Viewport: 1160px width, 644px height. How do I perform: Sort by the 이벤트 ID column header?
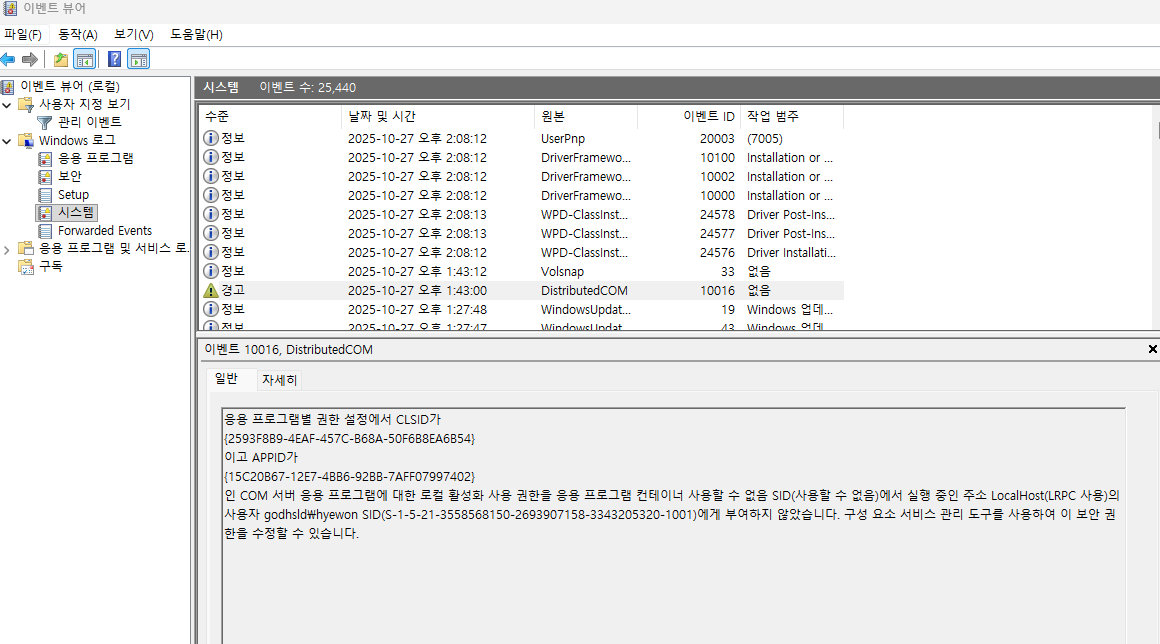[x=689, y=116]
